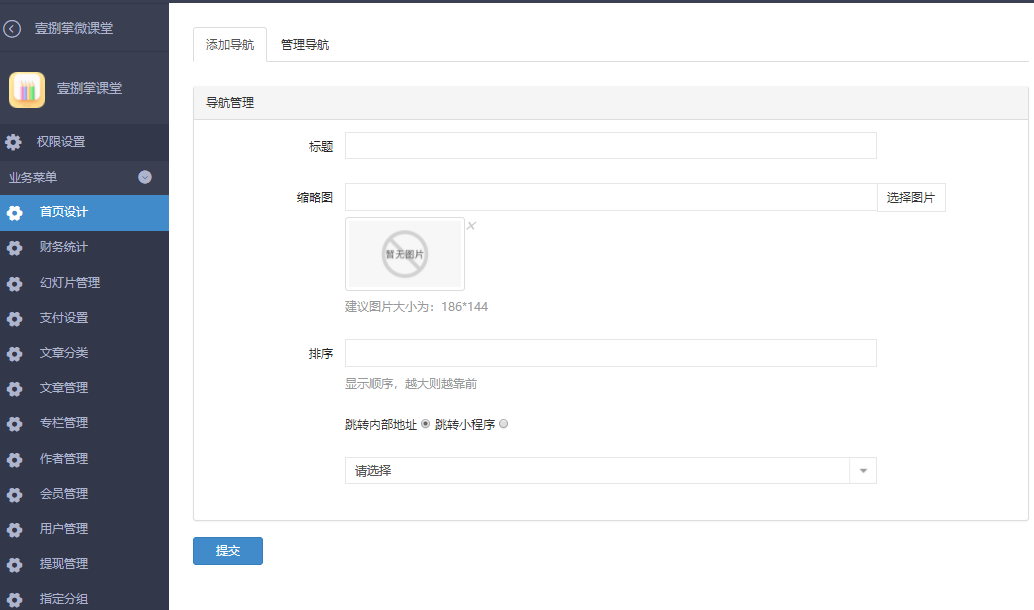
Task: Click the gear icon next to 文章分类
Action: (x=15, y=353)
